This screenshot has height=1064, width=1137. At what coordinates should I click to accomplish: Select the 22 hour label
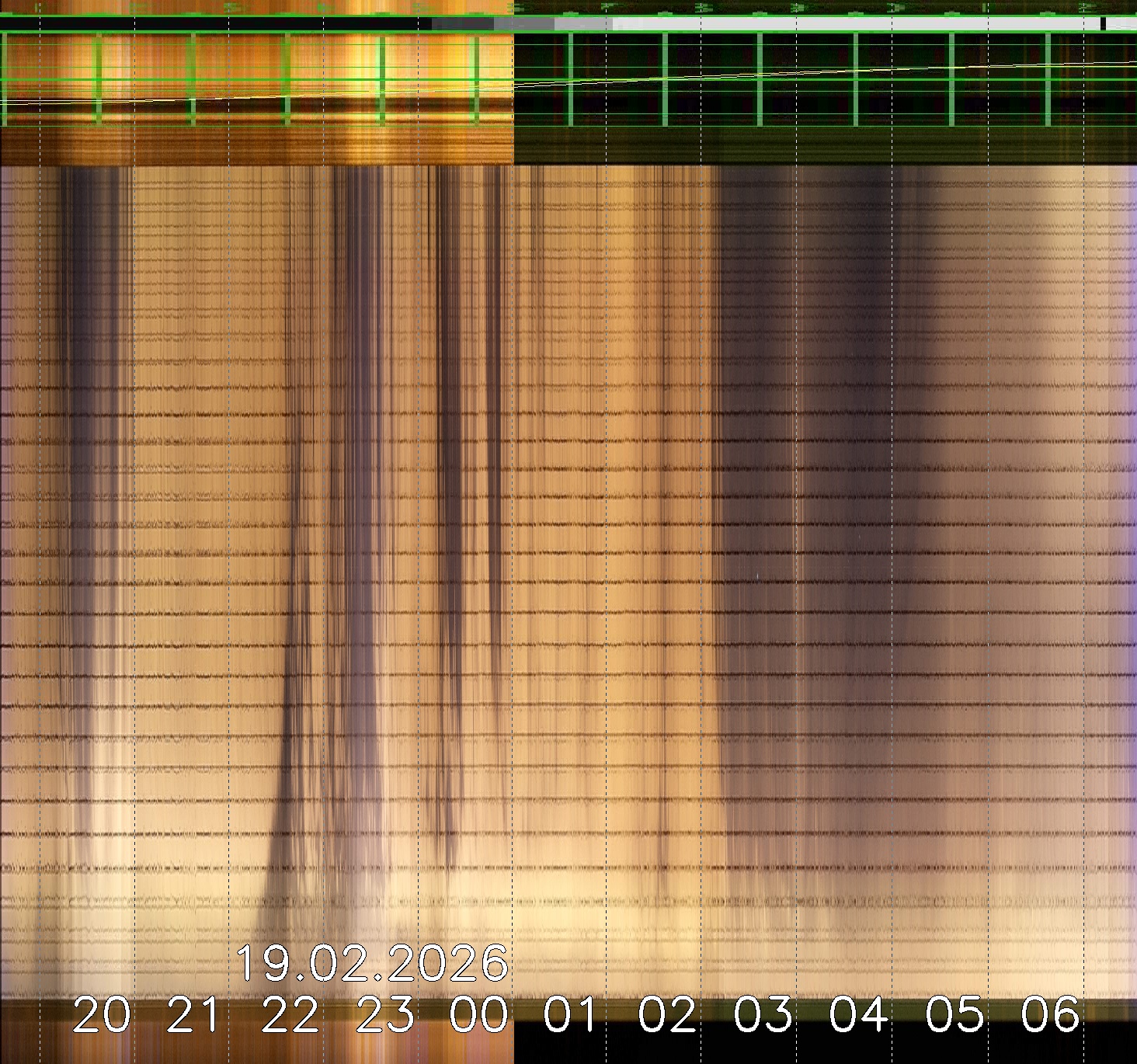[290, 1015]
